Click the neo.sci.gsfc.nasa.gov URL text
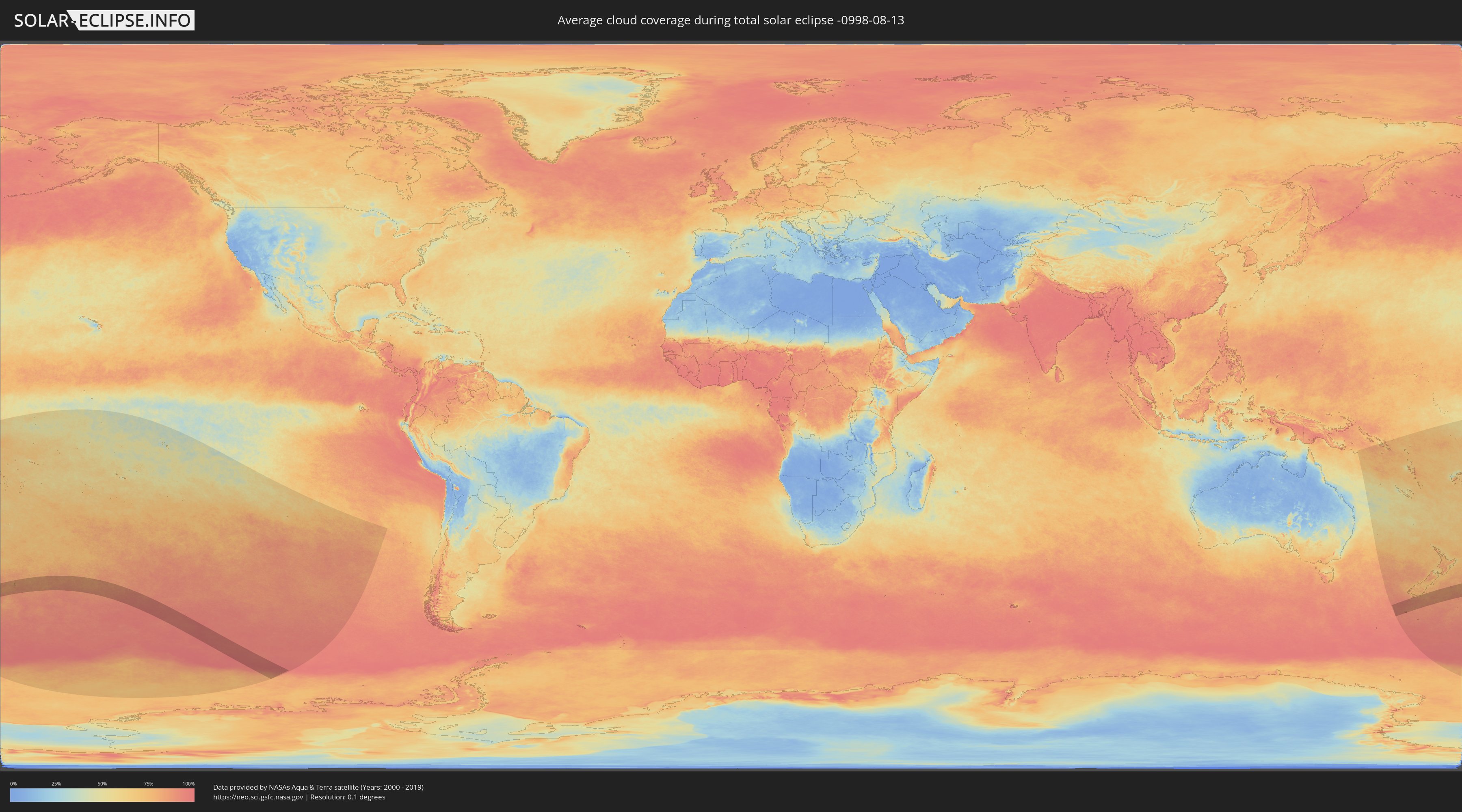Image resolution: width=1462 pixels, height=812 pixels. [x=258, y=797]
